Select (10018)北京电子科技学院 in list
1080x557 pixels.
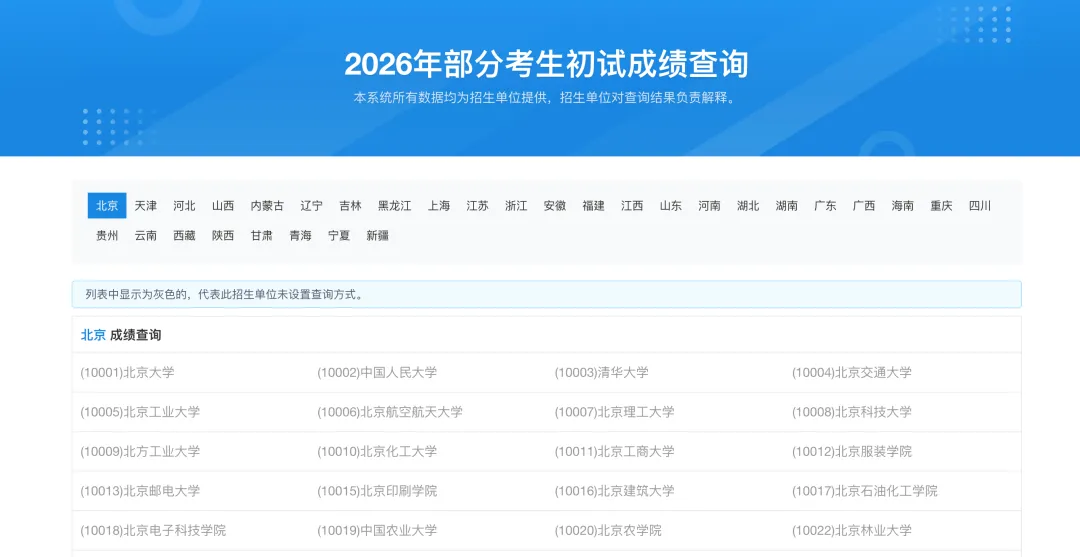(153, 530)
